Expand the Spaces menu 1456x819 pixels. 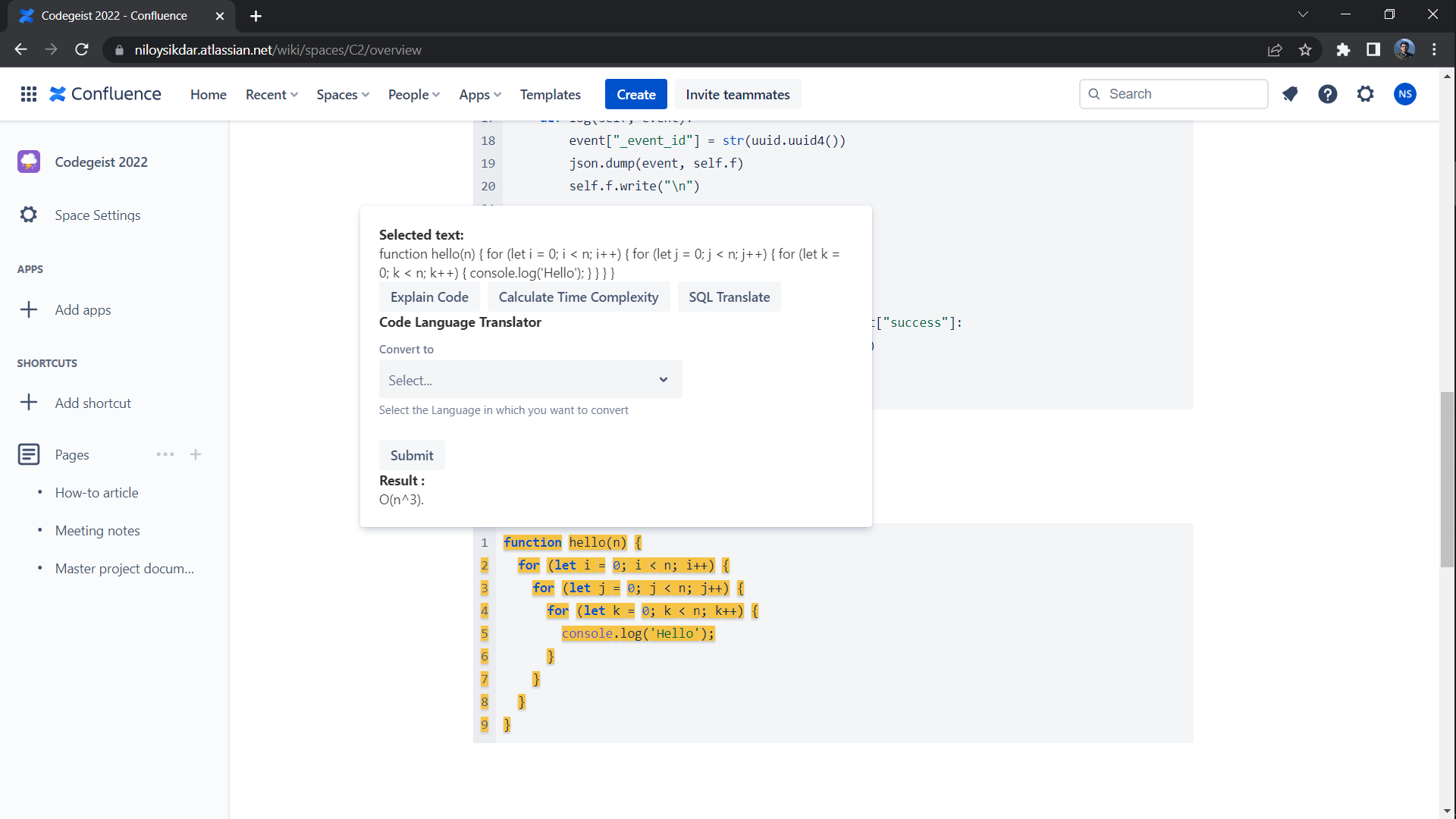click(x=343, y=95)
